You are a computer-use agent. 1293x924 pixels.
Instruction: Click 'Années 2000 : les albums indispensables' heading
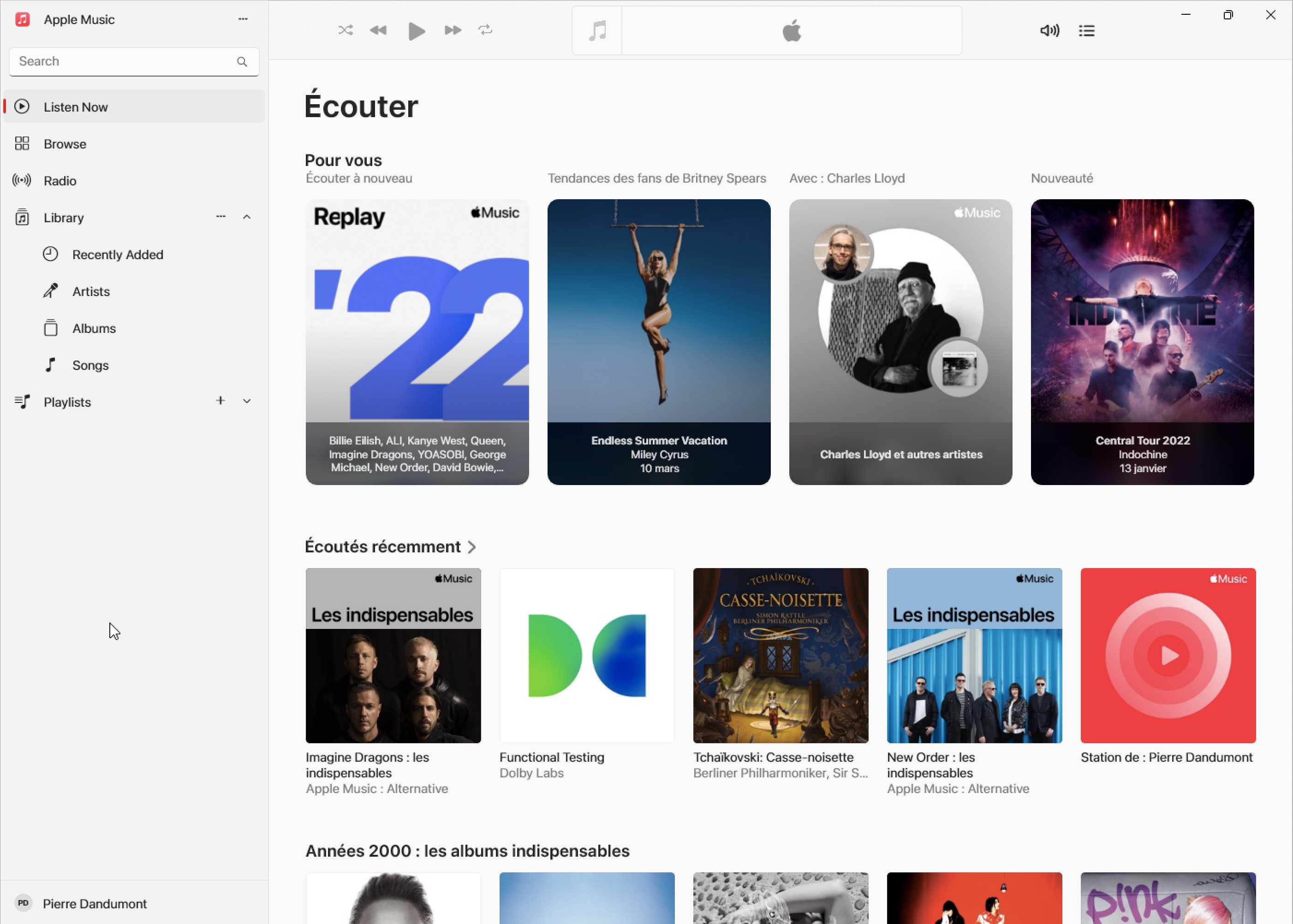(467, 851)
